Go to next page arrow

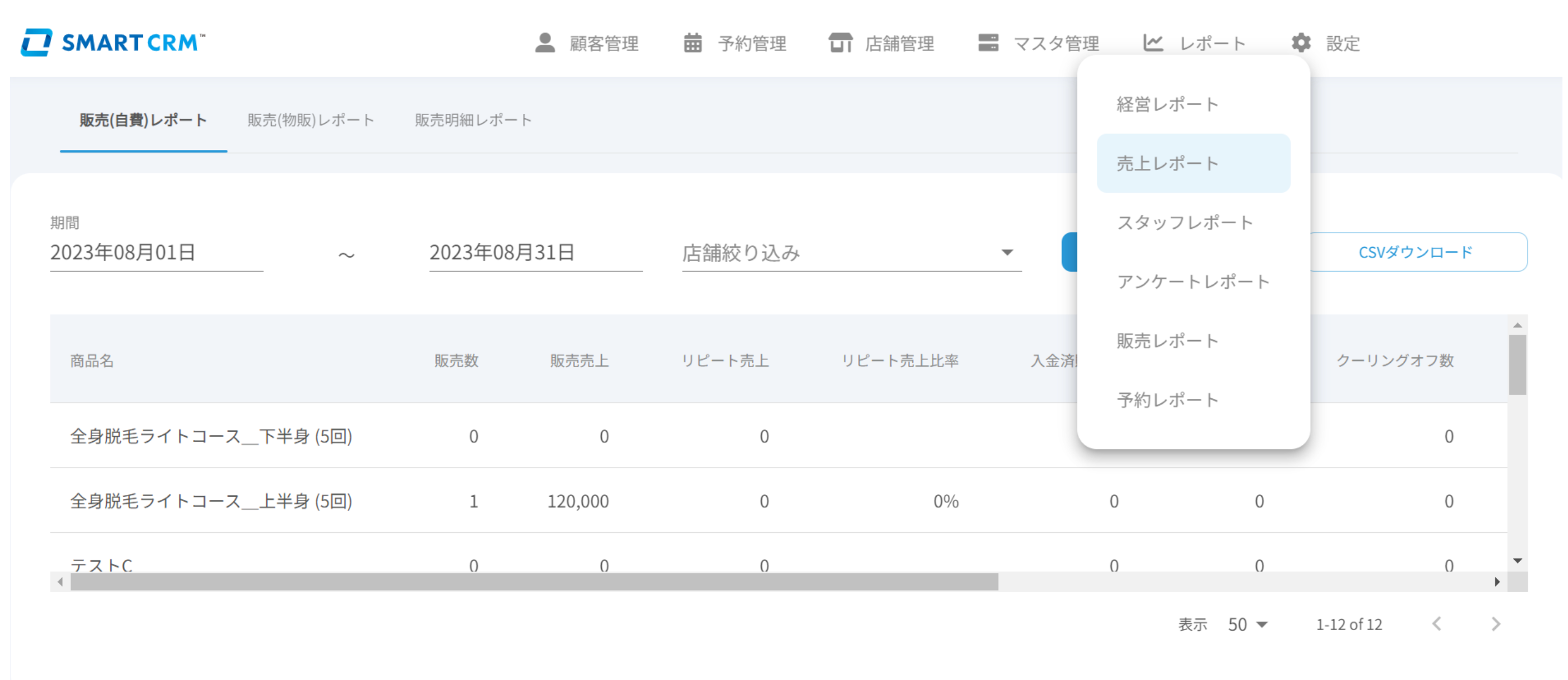pos(1496,624)
